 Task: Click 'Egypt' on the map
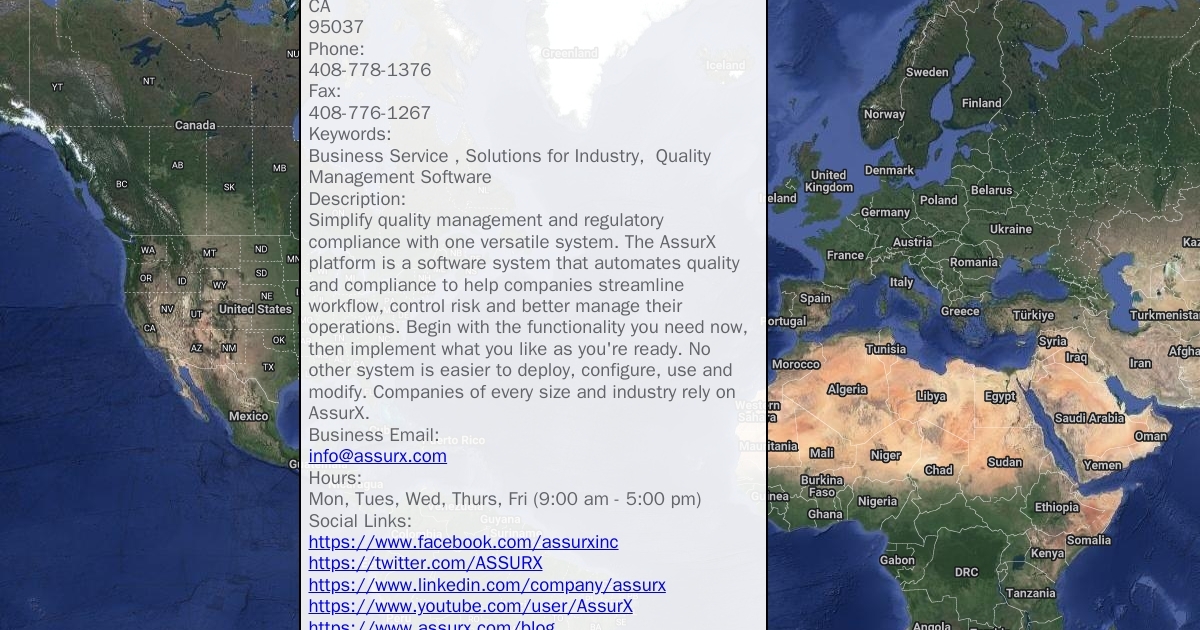[x=1000, y=396]
